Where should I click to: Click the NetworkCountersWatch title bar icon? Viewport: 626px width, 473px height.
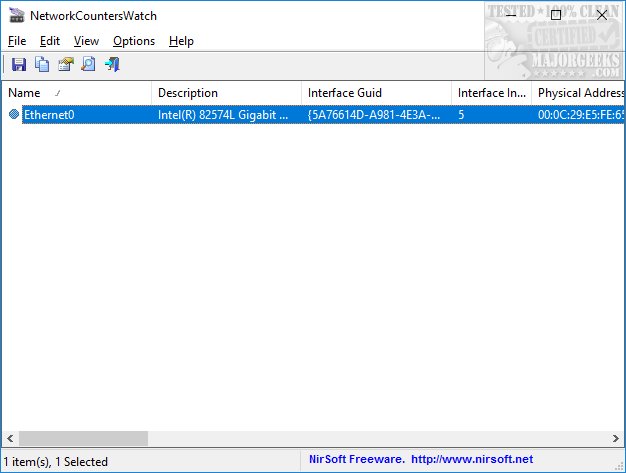[x=17, y=16]
